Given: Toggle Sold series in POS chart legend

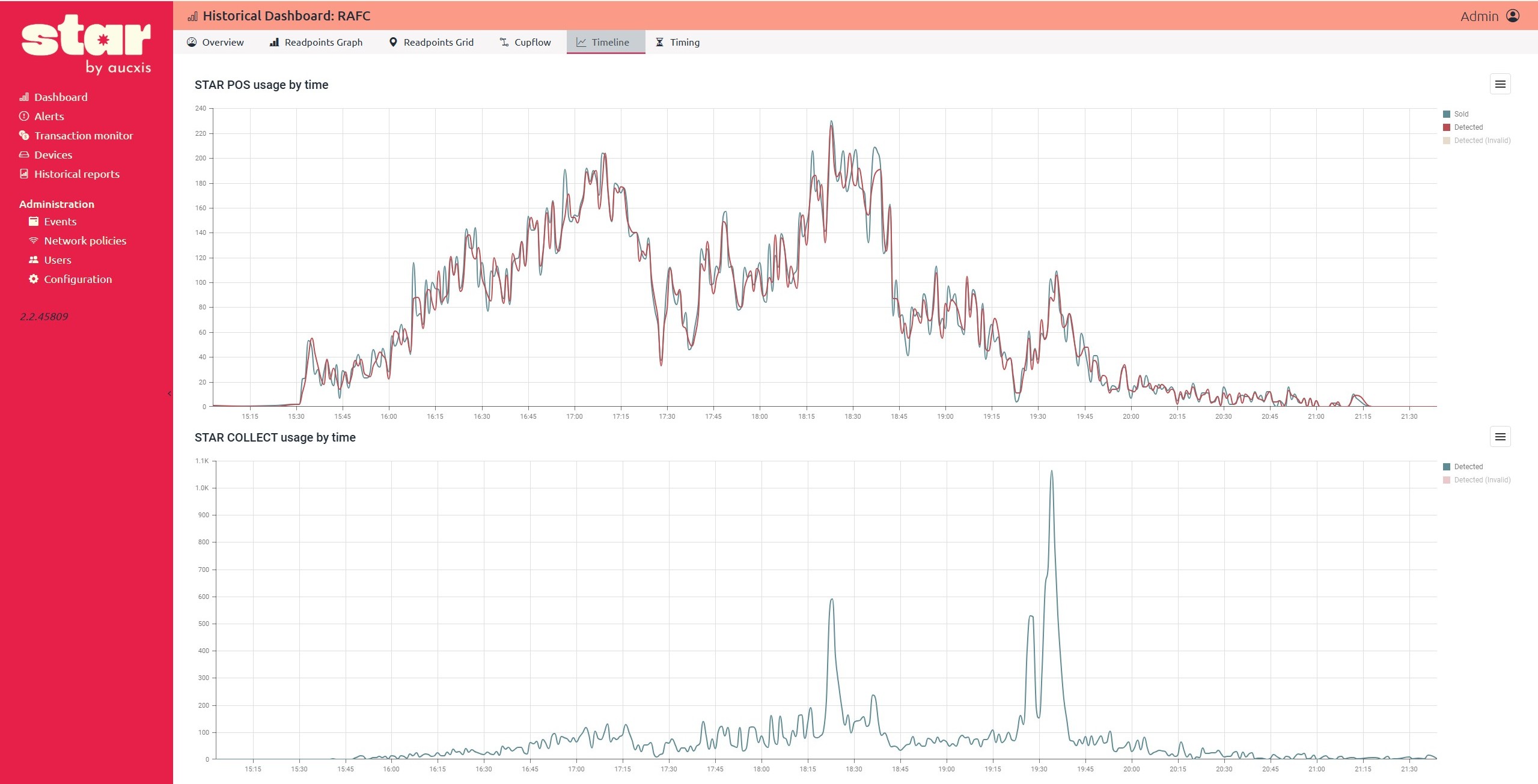Looking at the screenshot, I should pos(1456,114).
